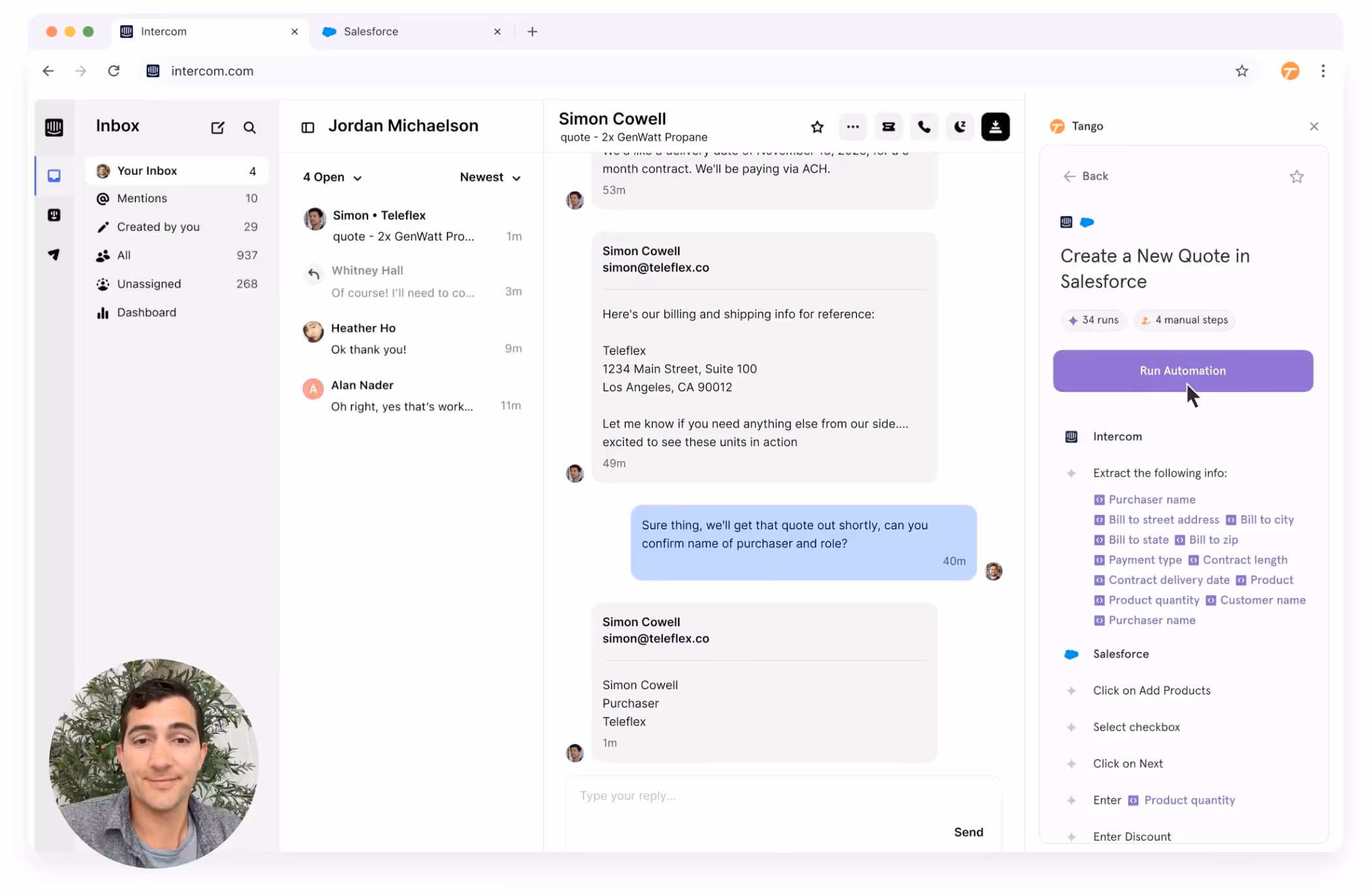
Task: Open Mentions in the inbox sidebar
Action: [x=176, y=199]
